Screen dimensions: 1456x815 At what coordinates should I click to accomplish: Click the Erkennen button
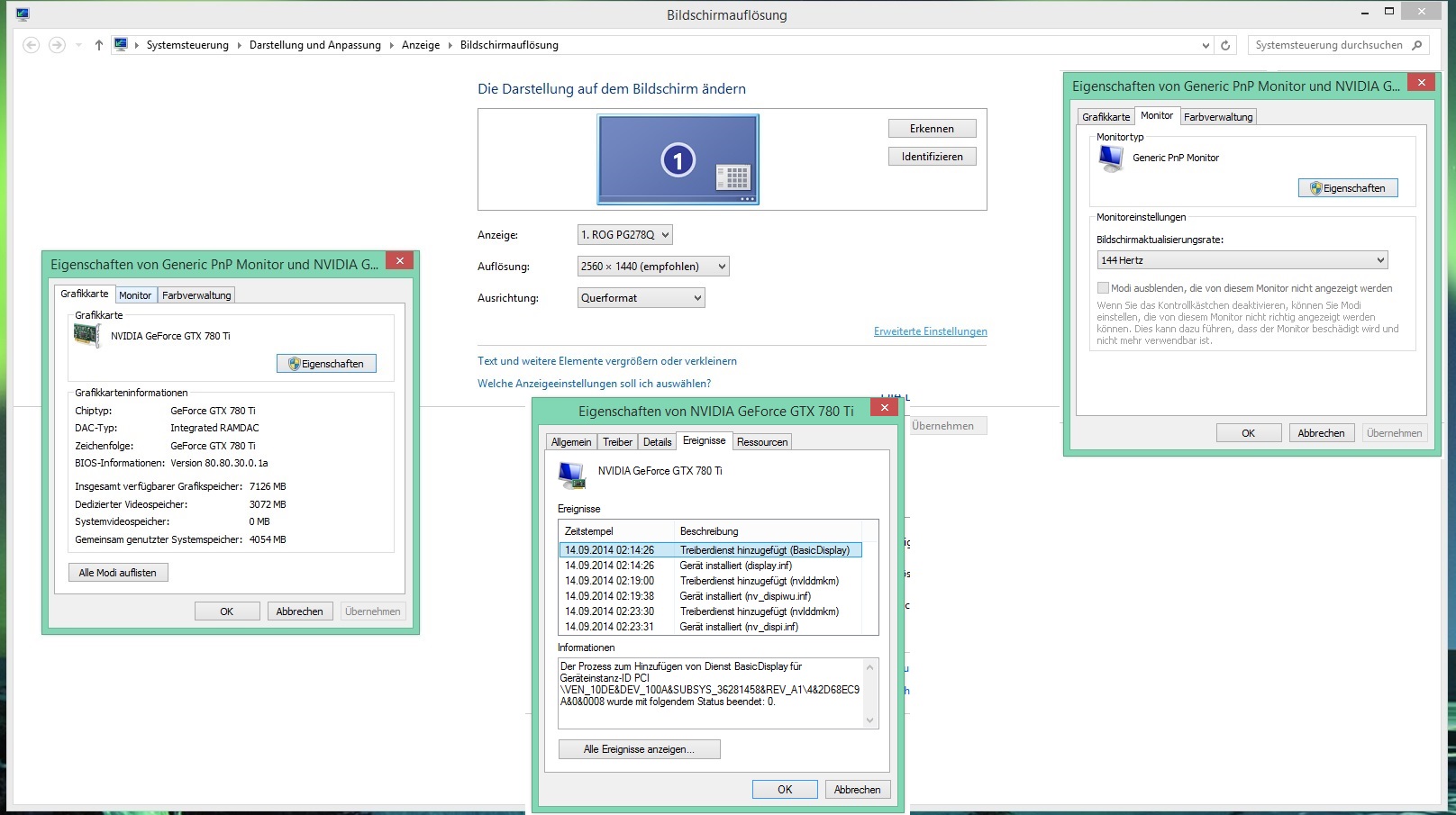coord(932,129)
